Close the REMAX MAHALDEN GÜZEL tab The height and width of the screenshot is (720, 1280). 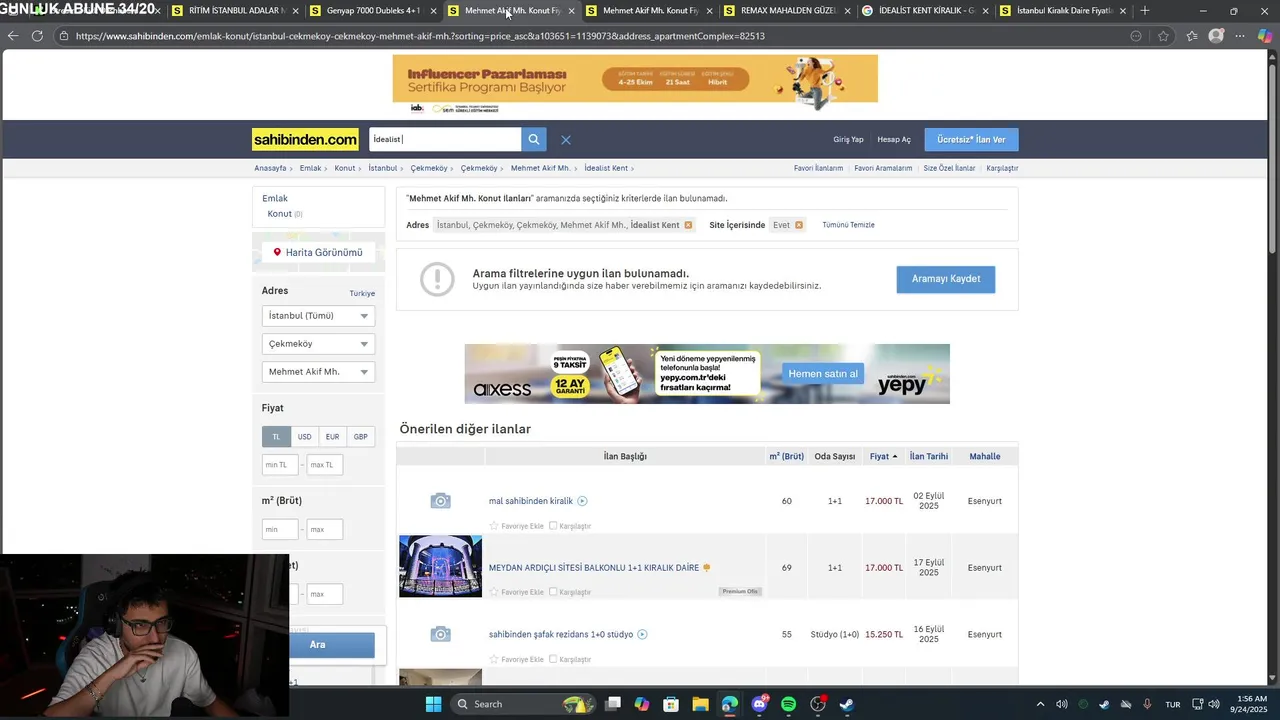click(x=848, y=11)
